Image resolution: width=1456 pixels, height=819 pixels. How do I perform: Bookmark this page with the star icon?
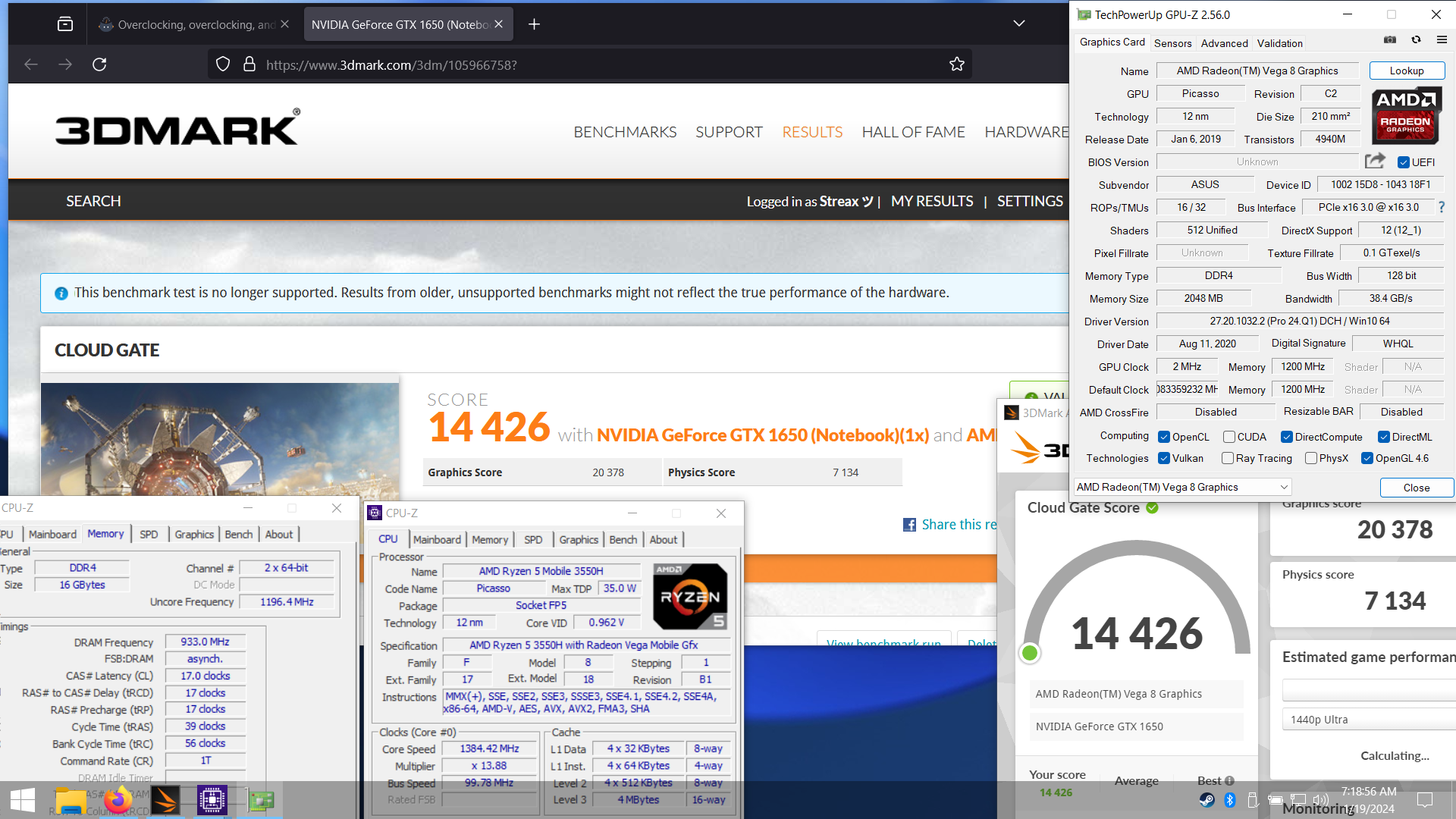coord(957,64)
